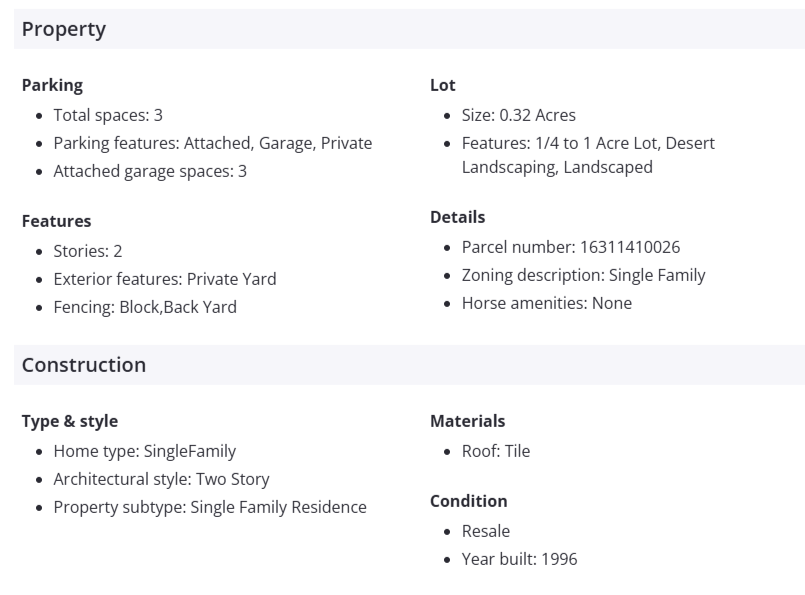Click the Parking features list item
The height and width of the screenshot is (595, 805).
pos(212,143)
